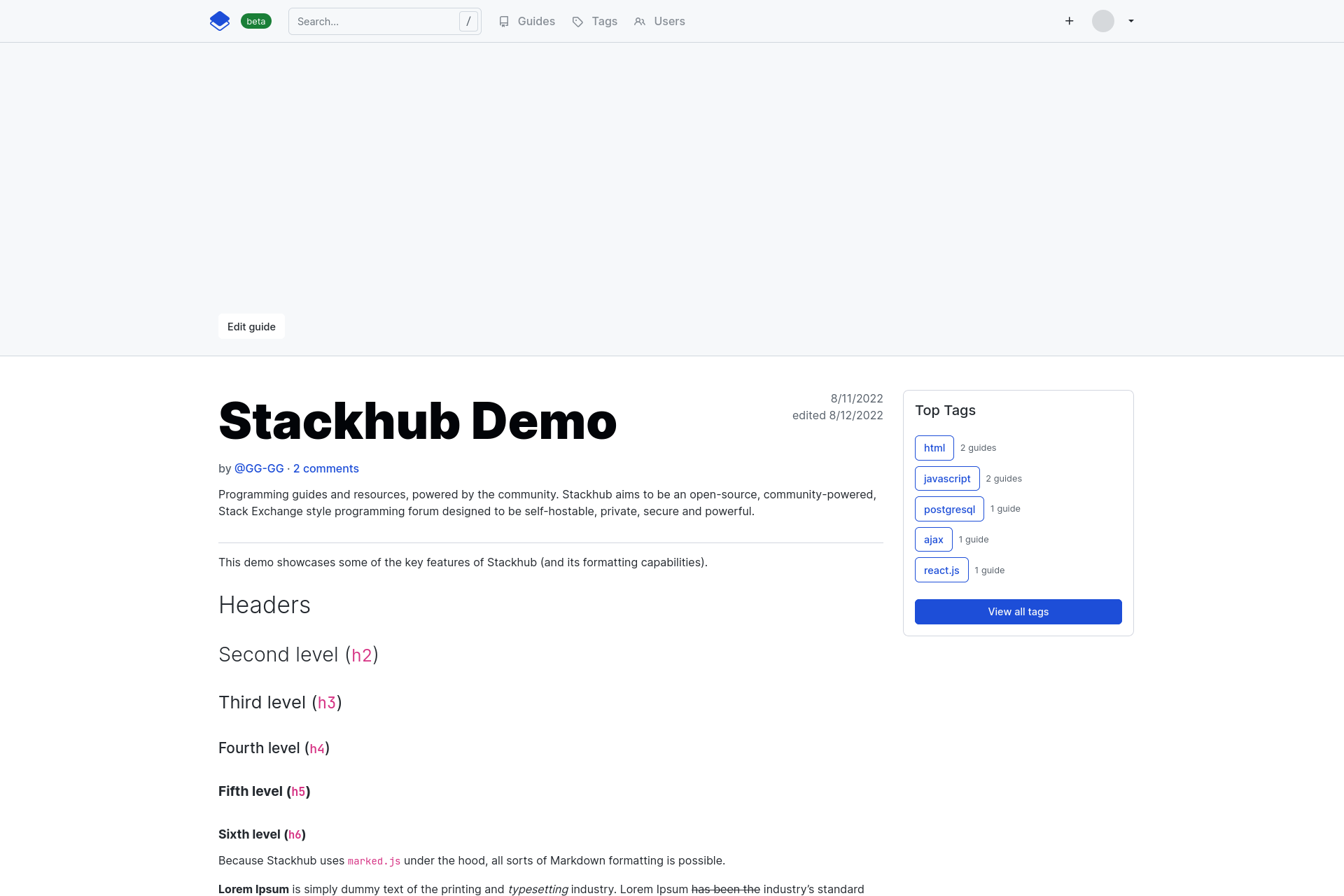Select the react.js tag

point(941,570)
